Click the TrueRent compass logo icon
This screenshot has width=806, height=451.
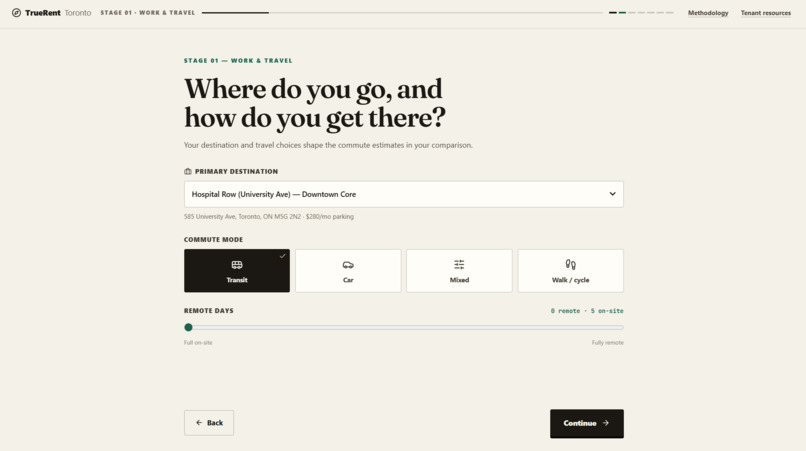[x=16, y=13]
